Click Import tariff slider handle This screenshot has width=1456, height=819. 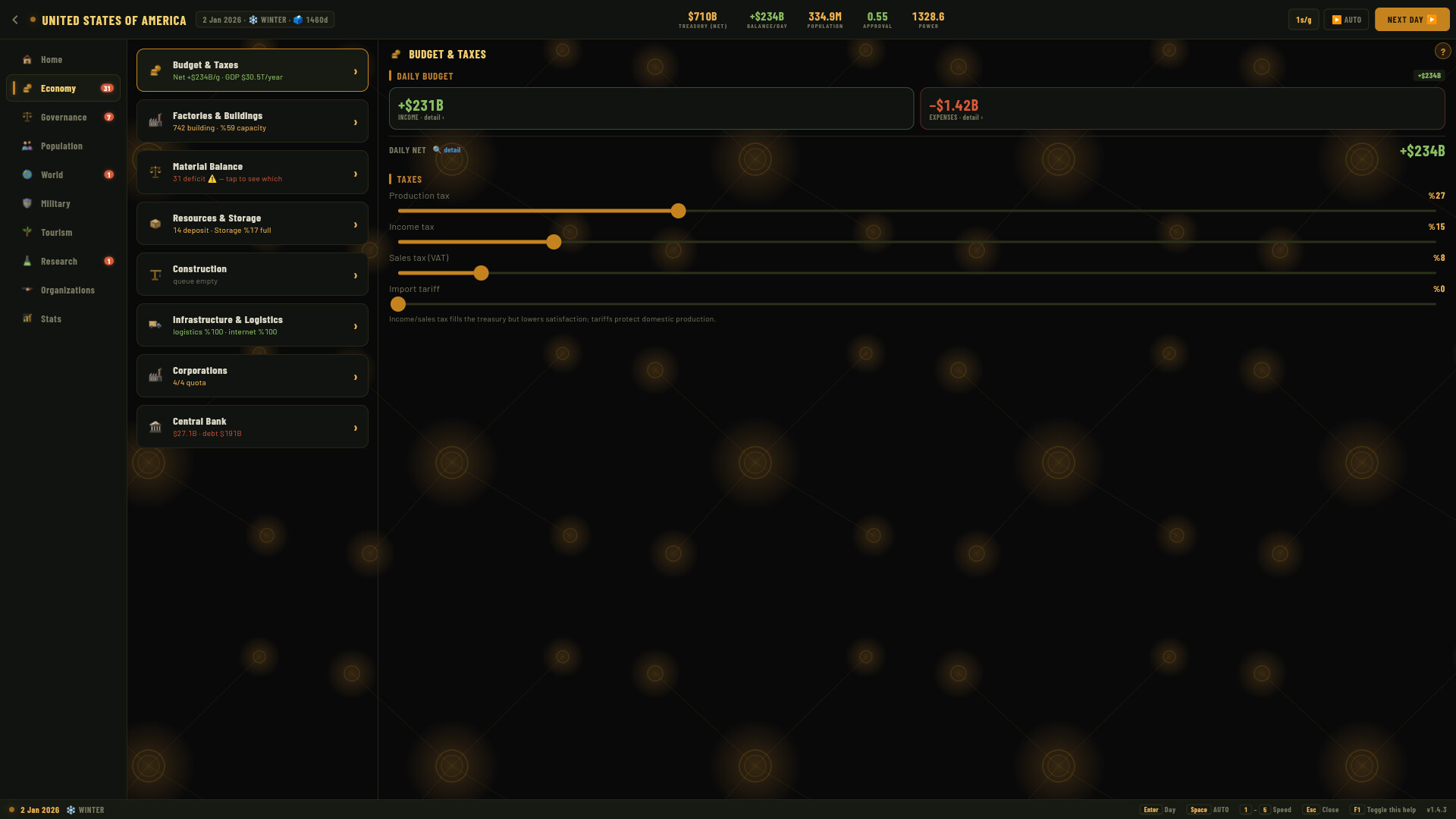tap(398, 304)
